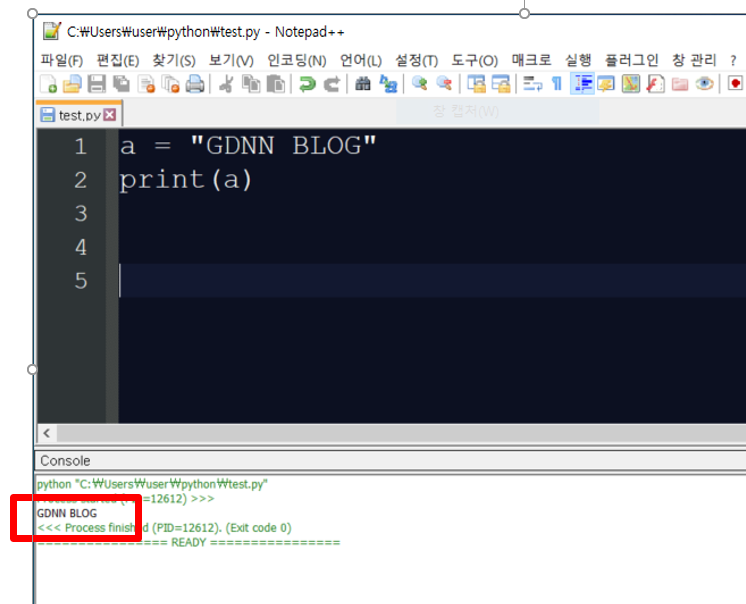Click the Function List toolbar icon
746x604 pixels.
[x=655, y=84]
